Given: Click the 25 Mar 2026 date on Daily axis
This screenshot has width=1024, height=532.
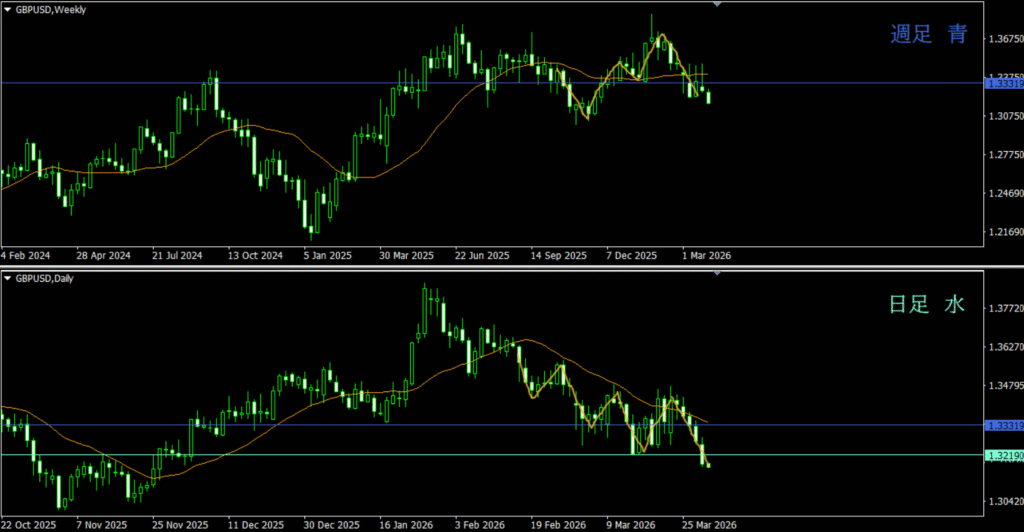Looking at the screenshot, I should pos(710,524).
